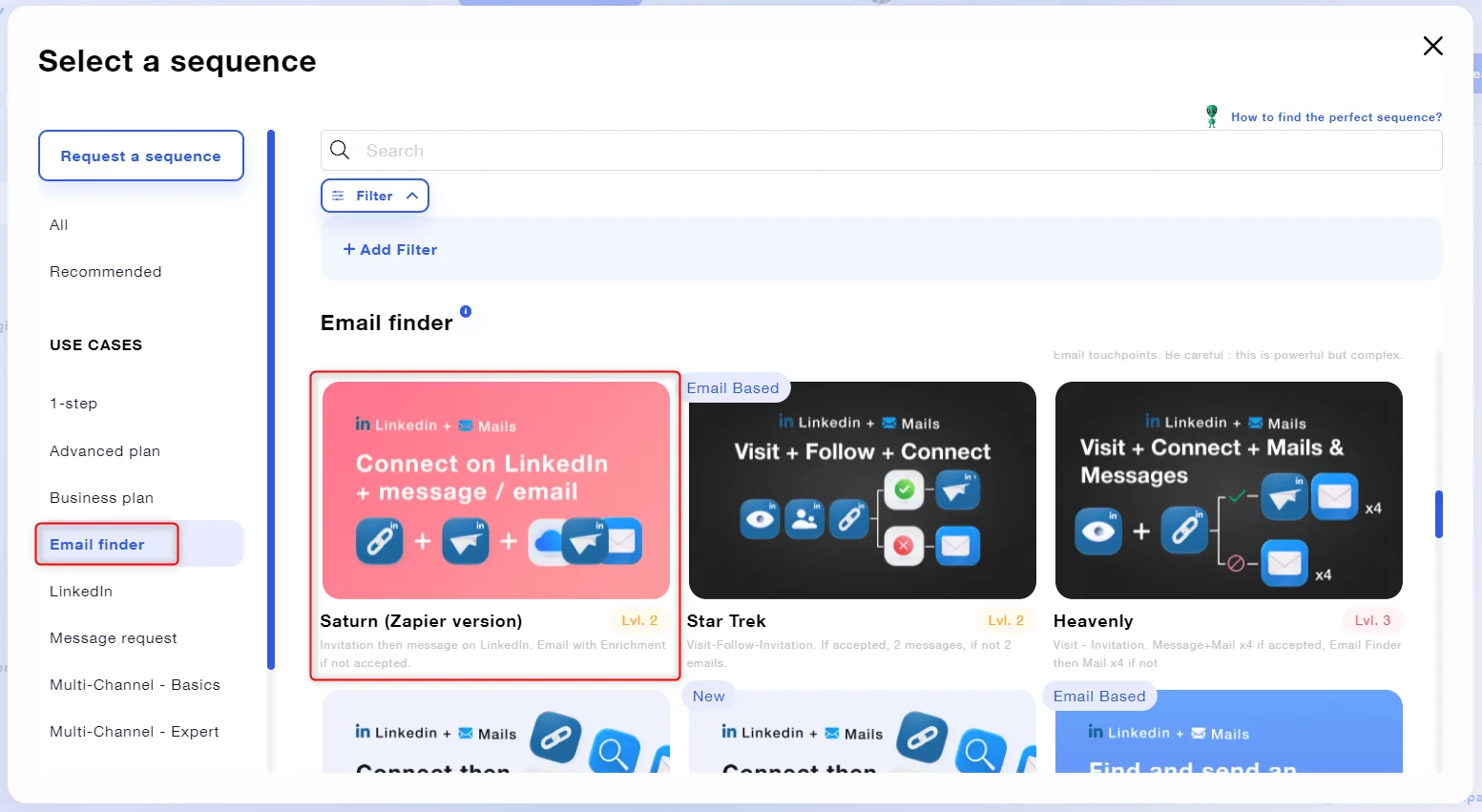Click the New tag on the second-row card
Screen dimensions: 1482x812
click(709, 697)
